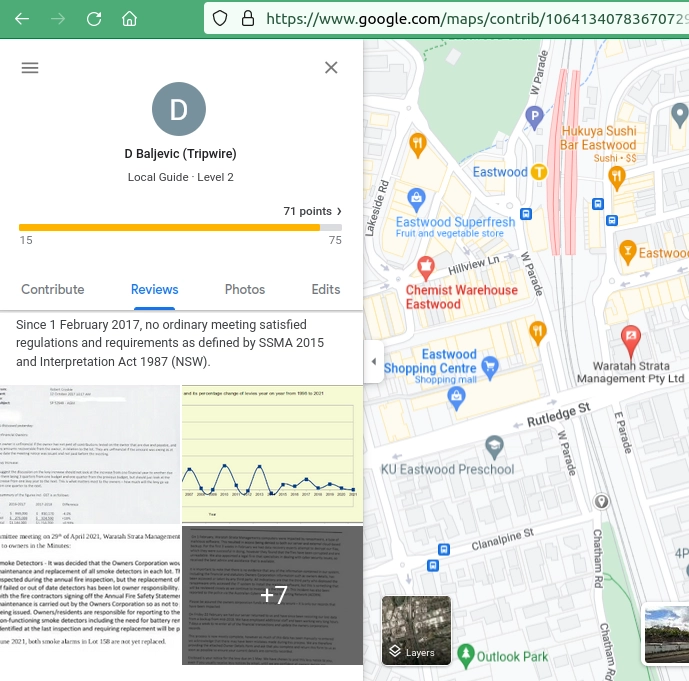
Task: Click the restaurant pin near Lakeside Rd
Action: (x=417, y=145)
